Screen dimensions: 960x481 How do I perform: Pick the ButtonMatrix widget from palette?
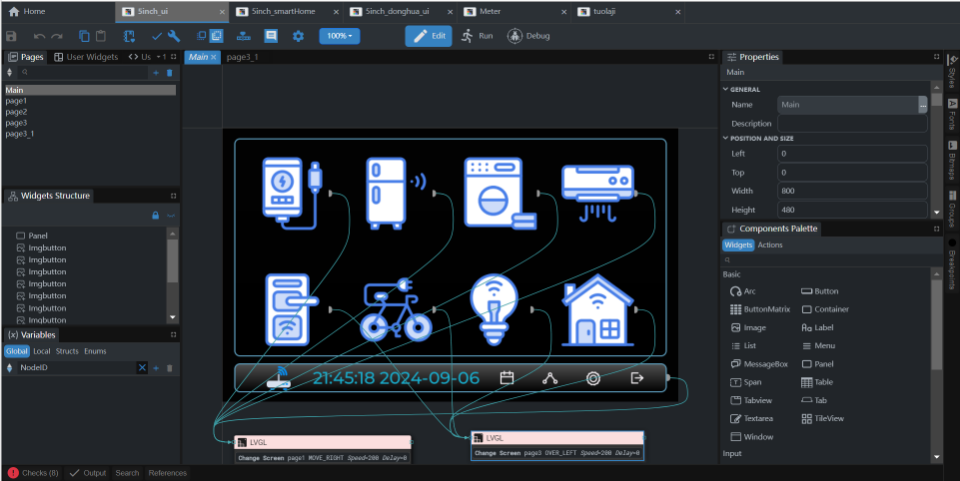pyautogui.click(x=760, y=310)
